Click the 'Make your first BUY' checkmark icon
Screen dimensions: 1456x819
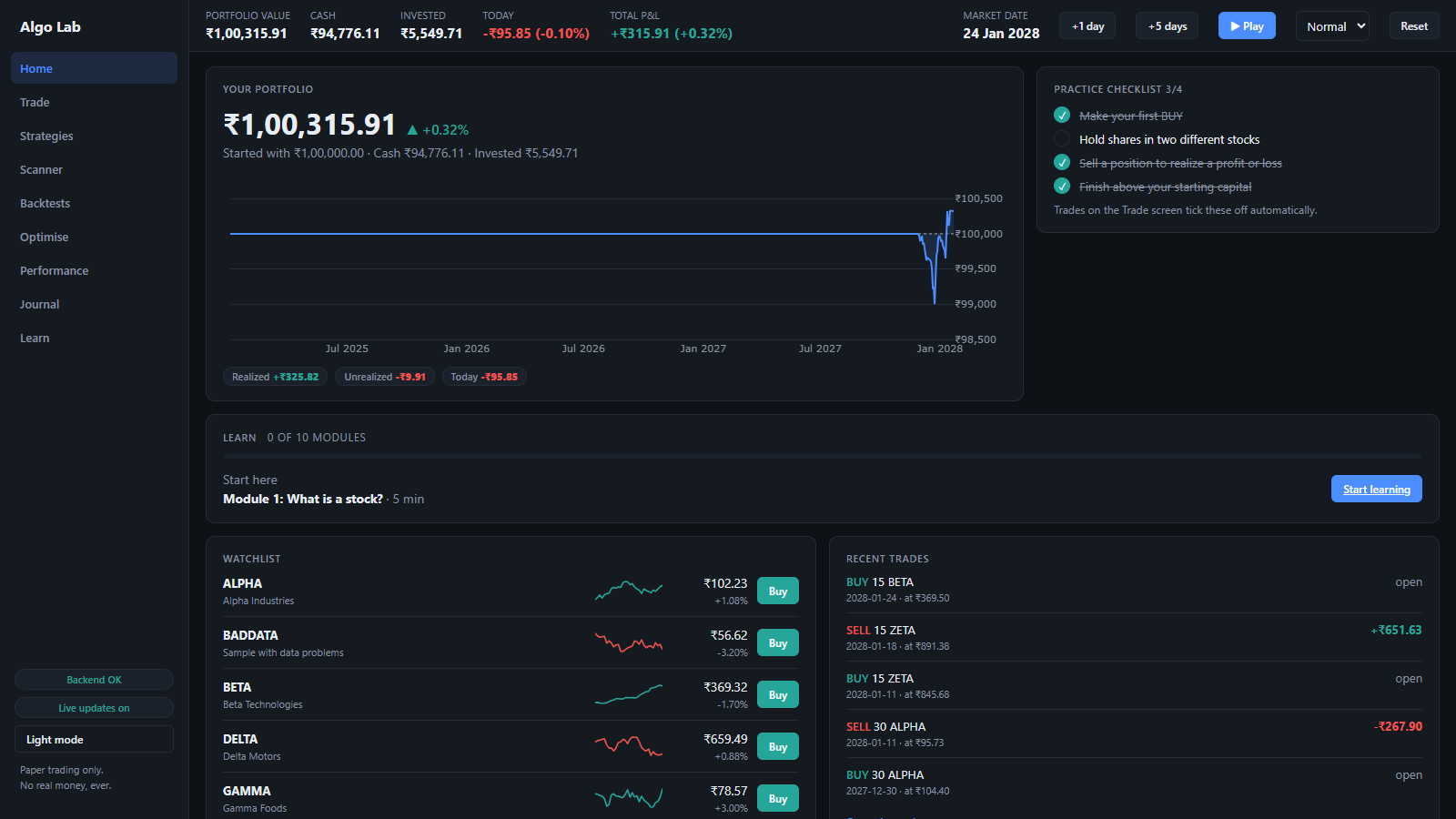click(x=1062, y=116)
